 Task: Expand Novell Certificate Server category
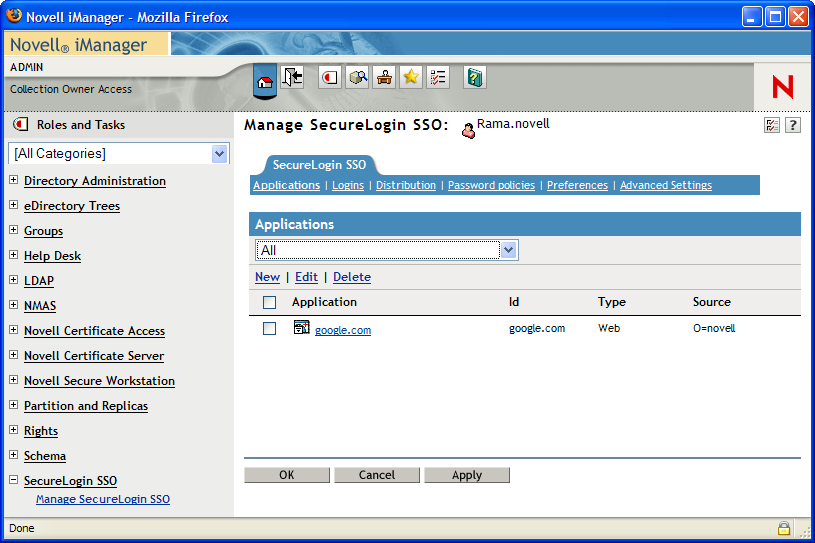coord(14,354)
